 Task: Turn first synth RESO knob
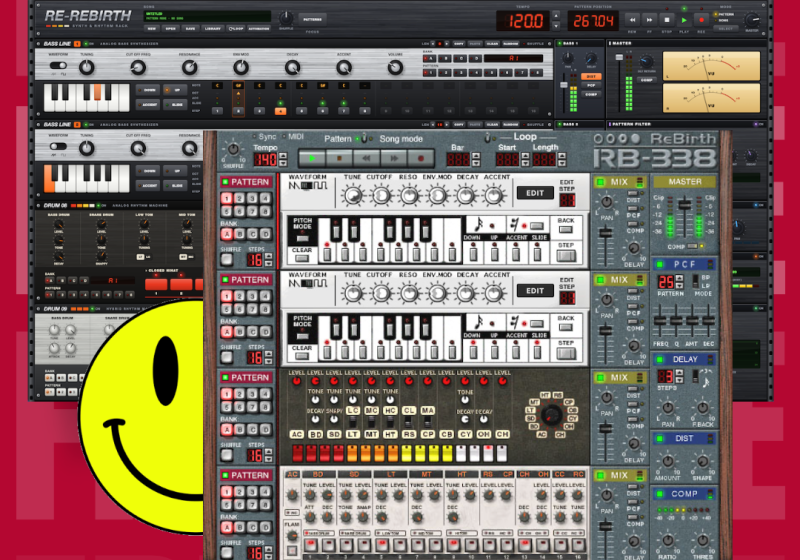pyautogui.click(x=409, y=195)
